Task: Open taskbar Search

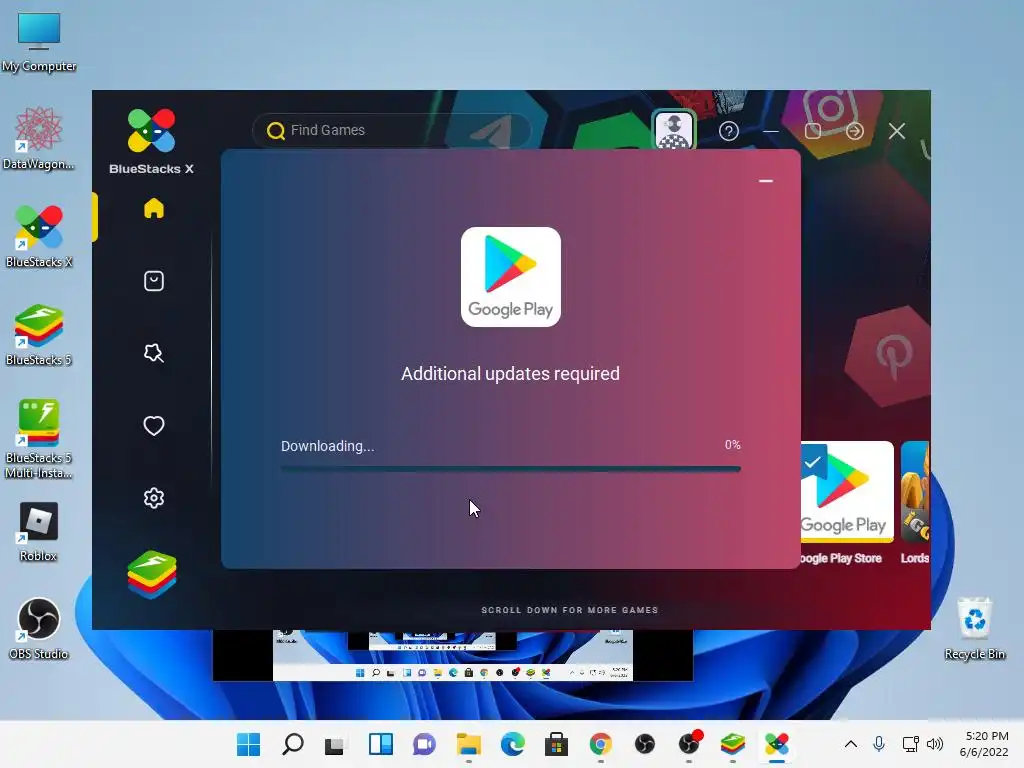Action: [x=293, y=744]
